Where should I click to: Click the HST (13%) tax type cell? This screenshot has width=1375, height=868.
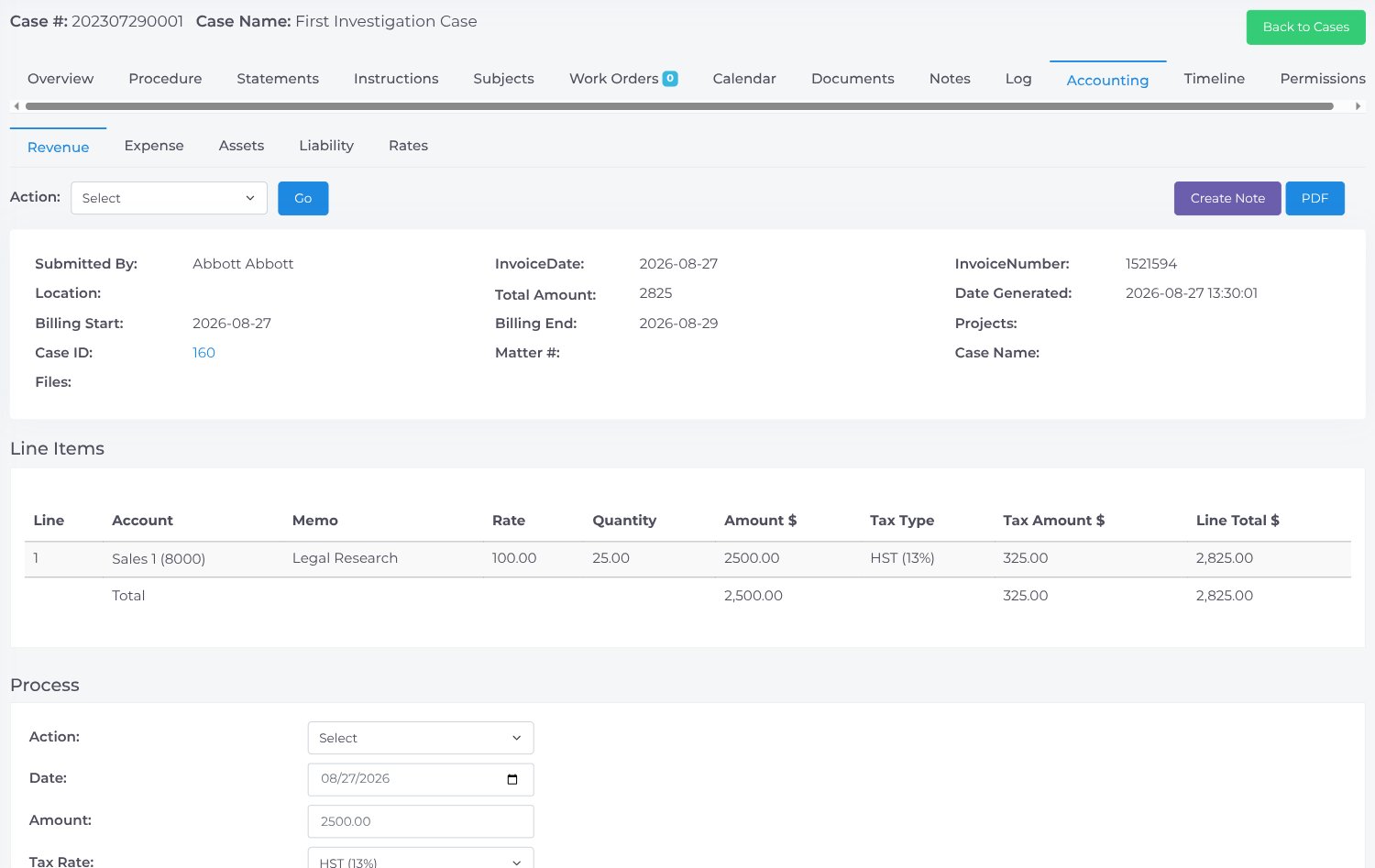902,558
